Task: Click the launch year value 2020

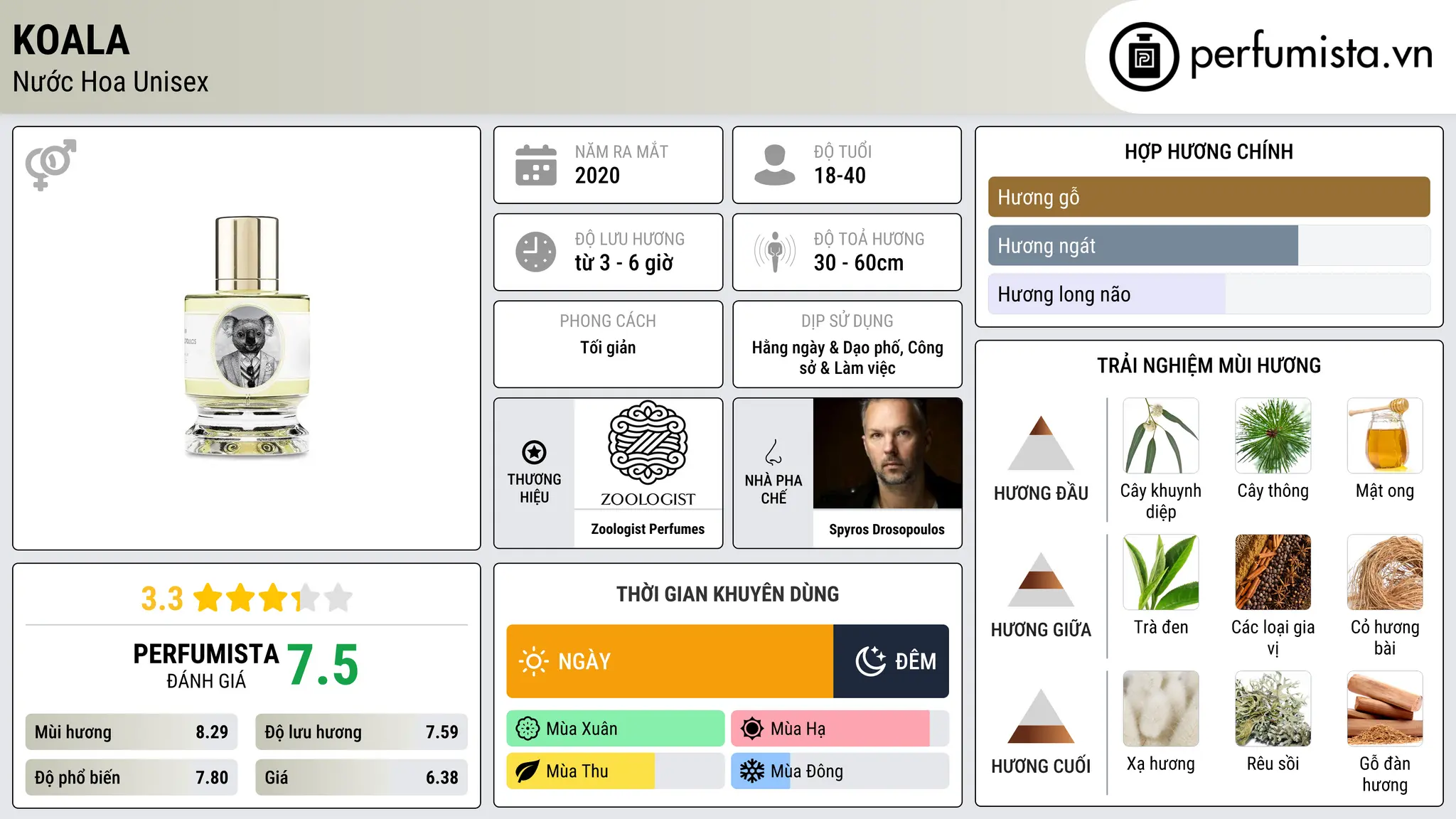Action: point(597,176)
